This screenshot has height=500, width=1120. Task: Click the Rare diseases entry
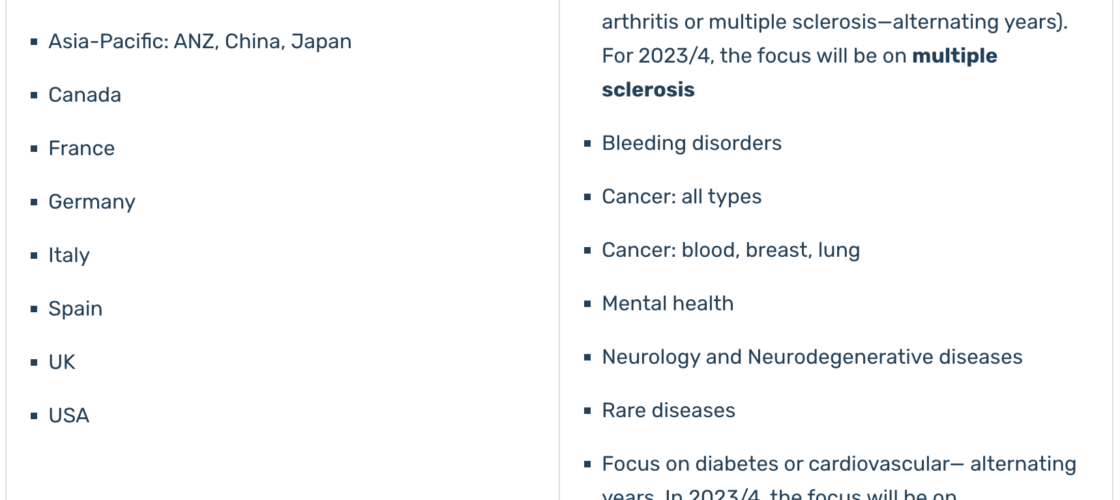coord(668,411)
